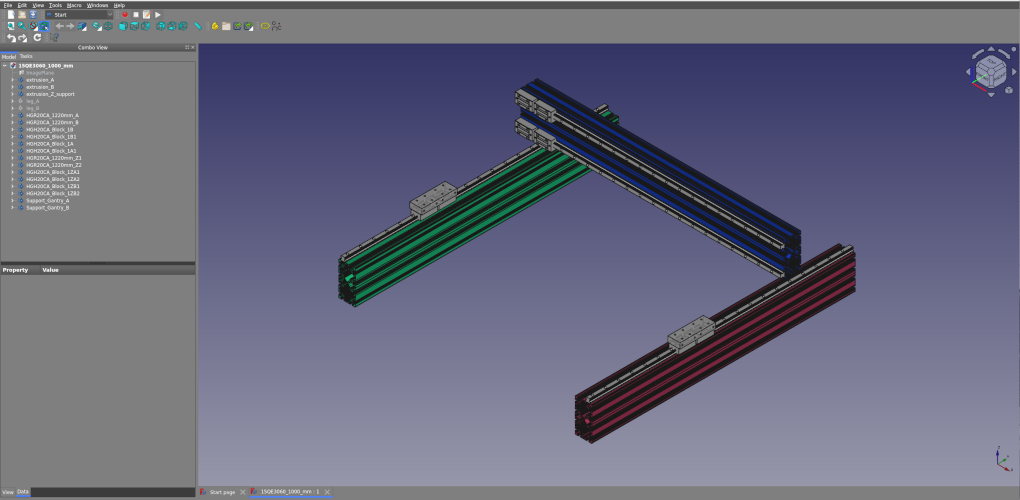Open the View menu
The height and width of the screenshot is (500, 1020).
(x=38, y=5)
